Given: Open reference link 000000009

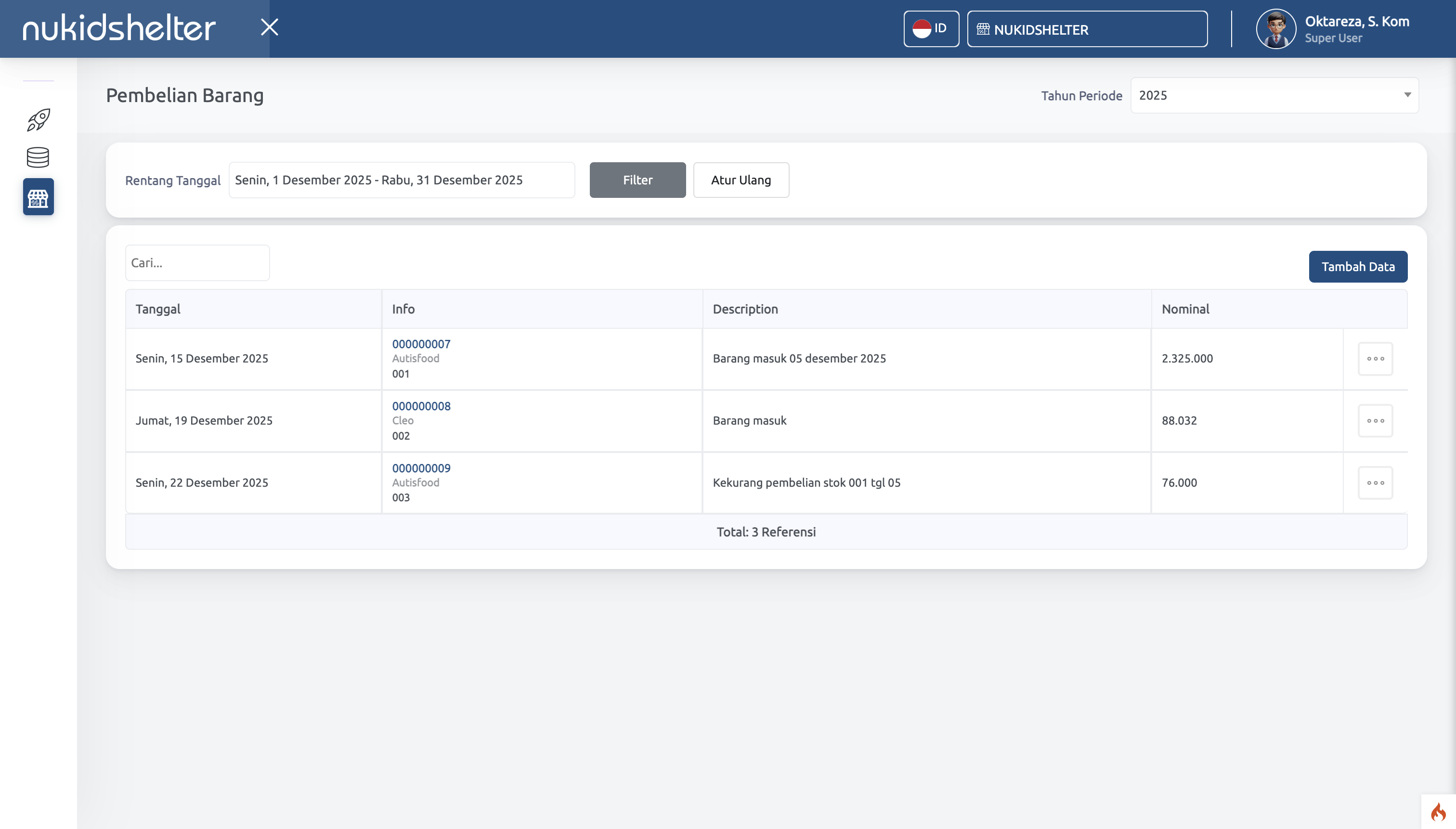Looking at the screenshot, I should (x=421, y=468).
